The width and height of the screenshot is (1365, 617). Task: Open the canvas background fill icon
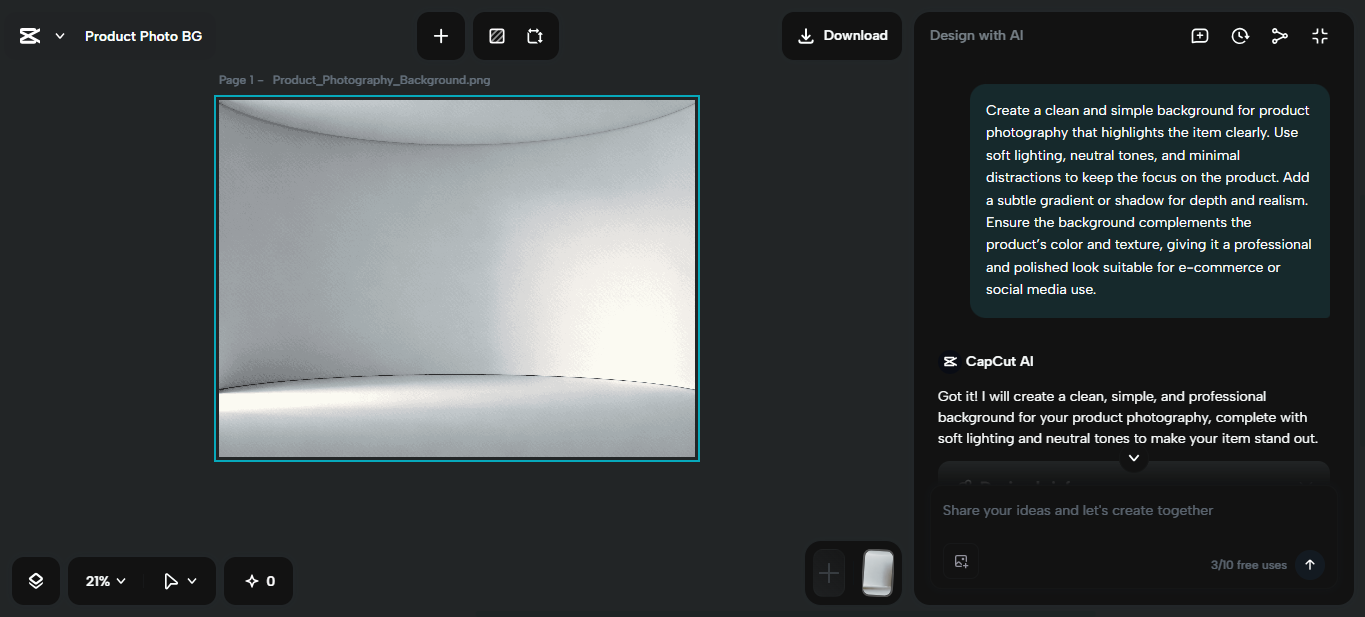tap(496, 35)
